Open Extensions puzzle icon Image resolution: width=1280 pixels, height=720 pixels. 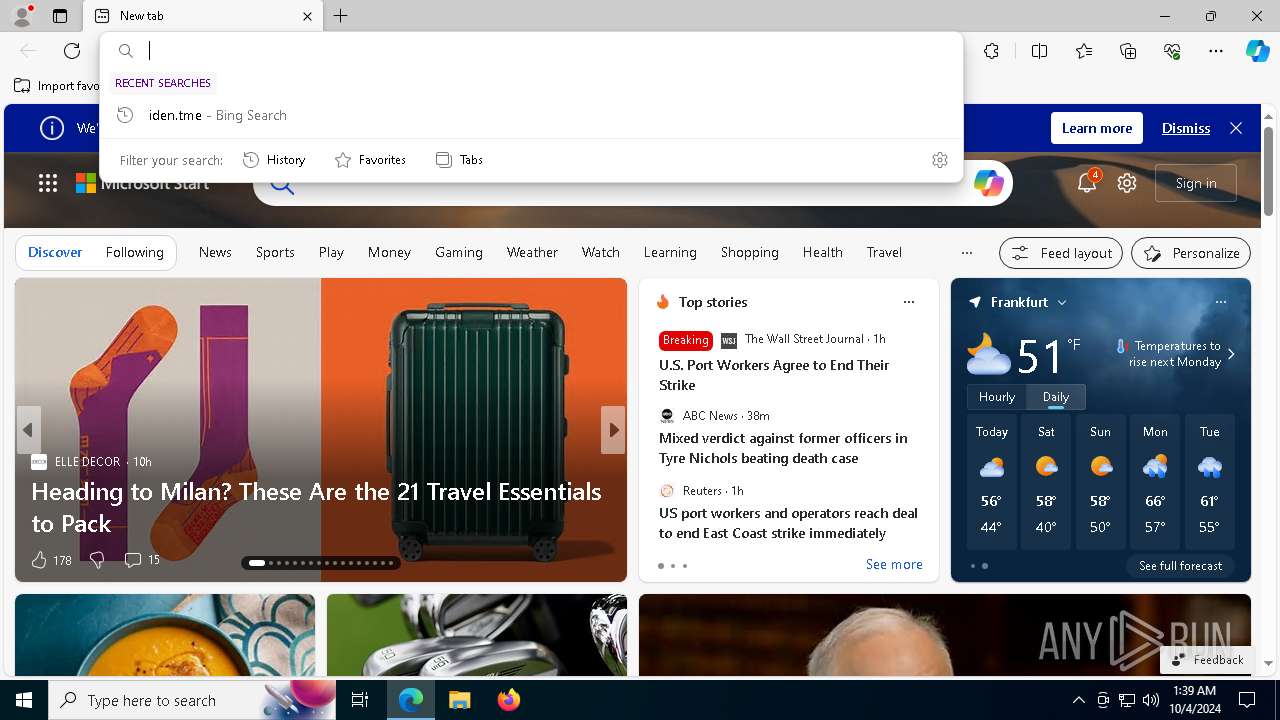point(991,51)
